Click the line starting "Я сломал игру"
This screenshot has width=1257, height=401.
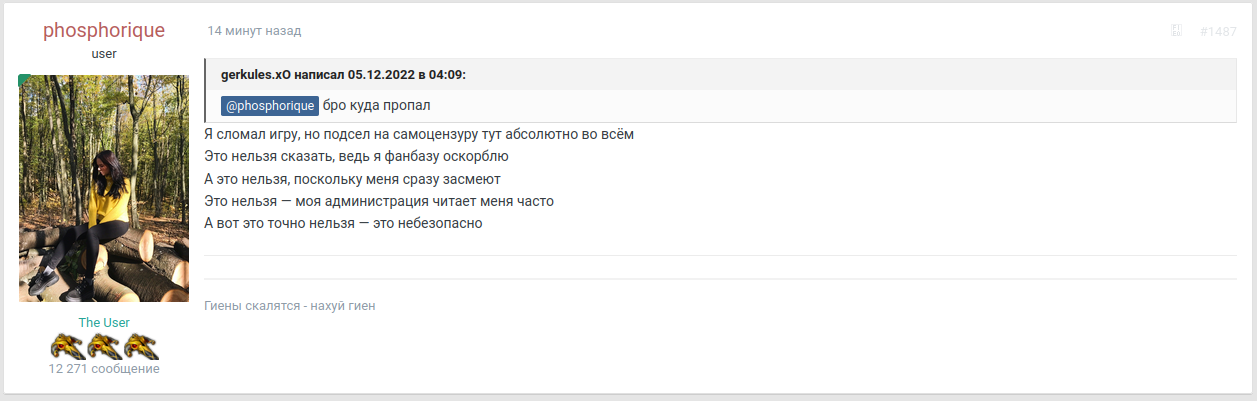point(419,134)
